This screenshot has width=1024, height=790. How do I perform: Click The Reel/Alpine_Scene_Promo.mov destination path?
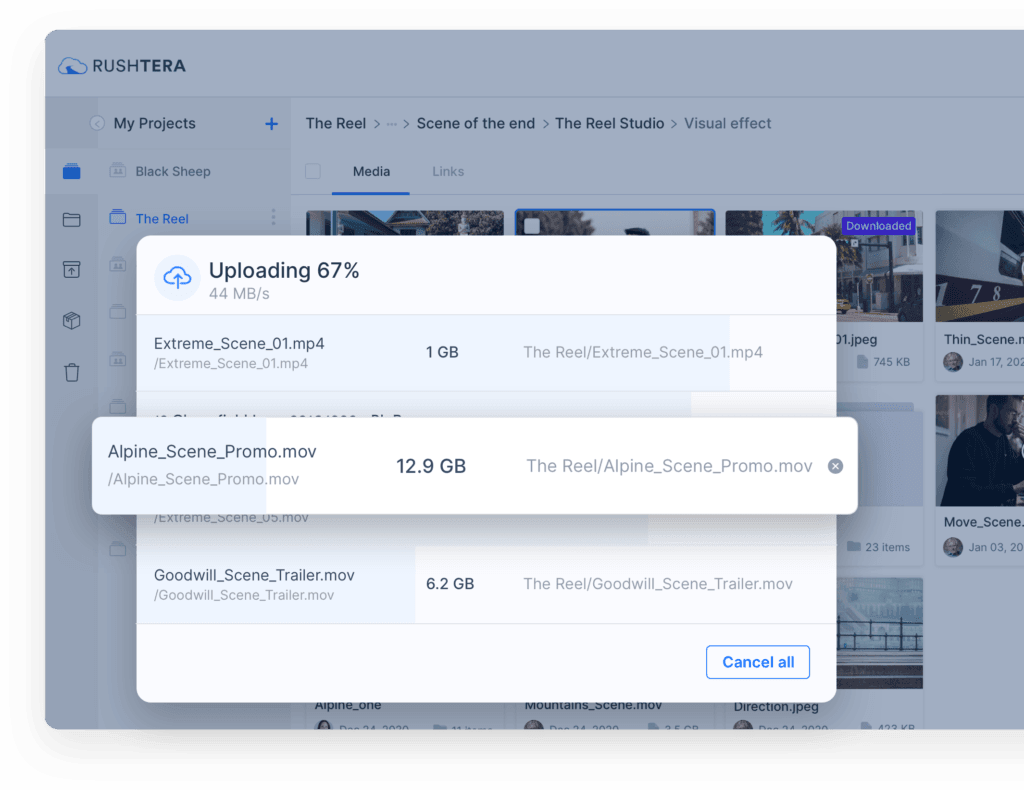[669, 466]
